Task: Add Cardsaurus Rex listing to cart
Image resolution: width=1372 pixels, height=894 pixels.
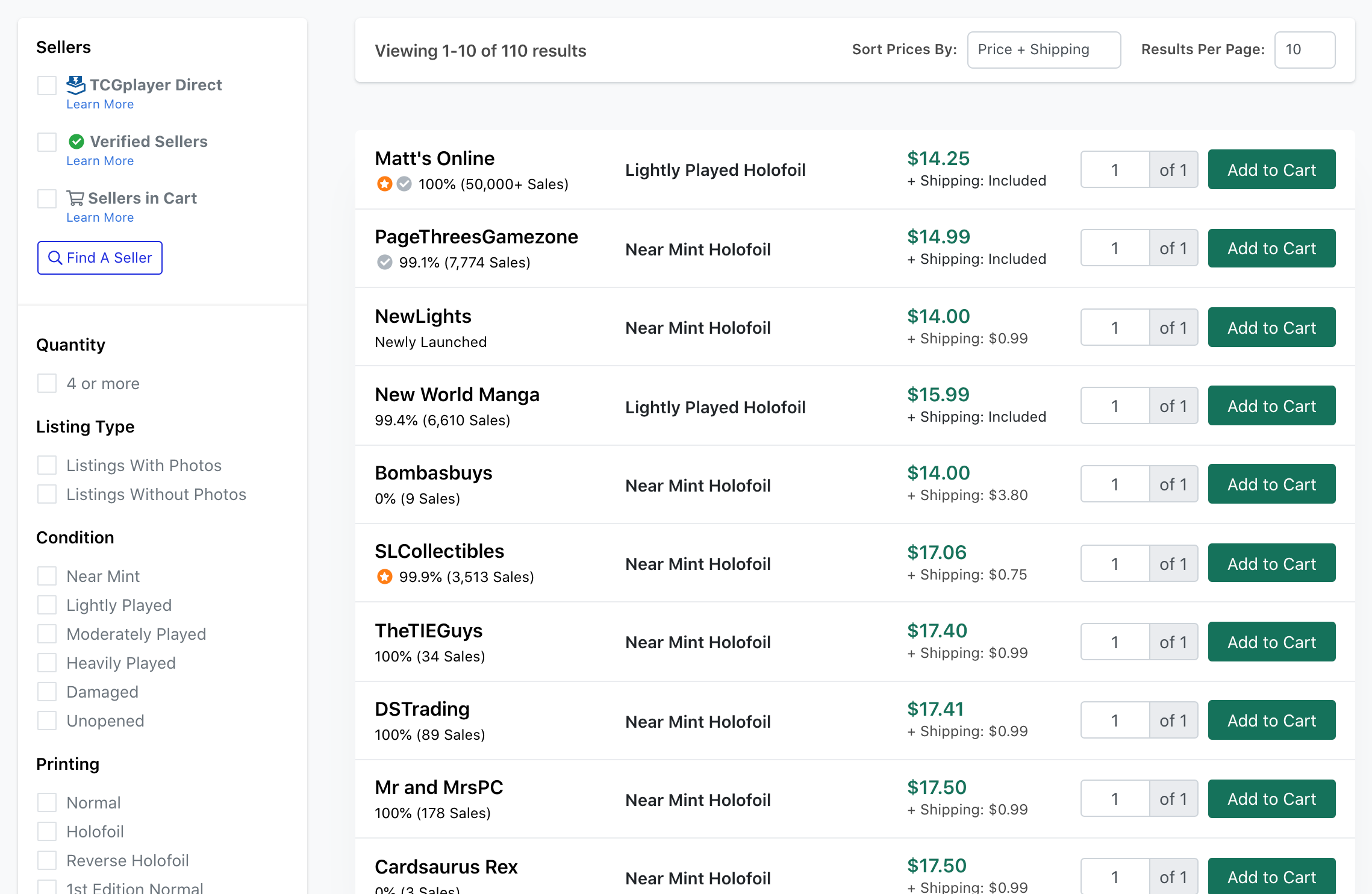Action: (1271, 877)
